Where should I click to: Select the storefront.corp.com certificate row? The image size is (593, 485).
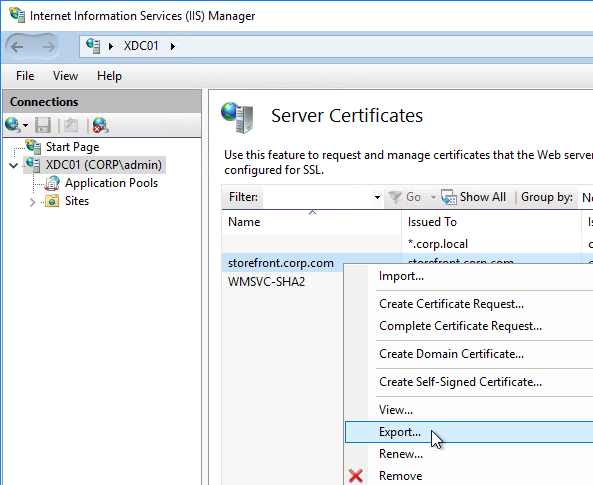click(281, 263)
